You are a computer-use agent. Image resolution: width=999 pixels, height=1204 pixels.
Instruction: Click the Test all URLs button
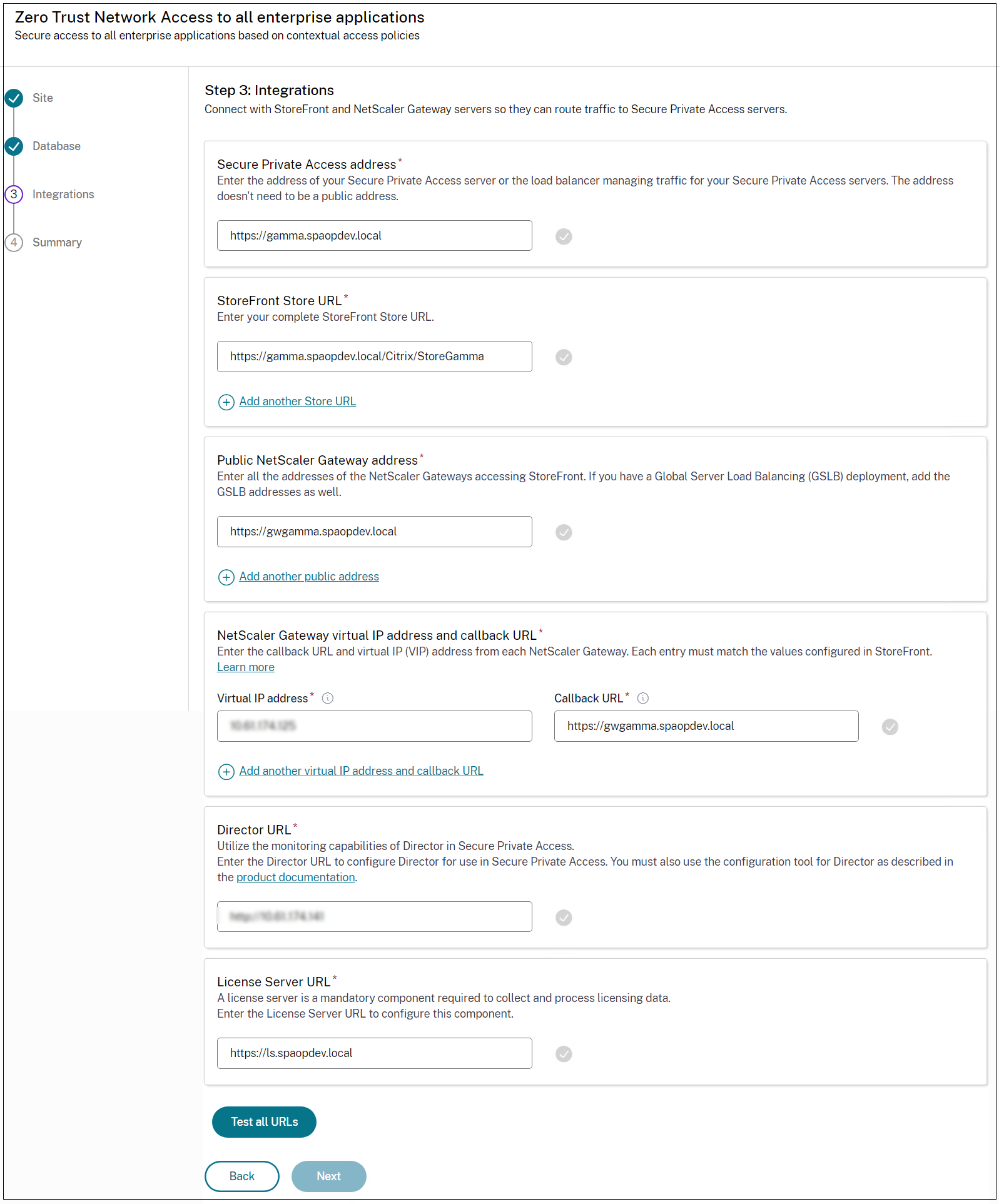pyautogui.click(x=264, y=1122)
